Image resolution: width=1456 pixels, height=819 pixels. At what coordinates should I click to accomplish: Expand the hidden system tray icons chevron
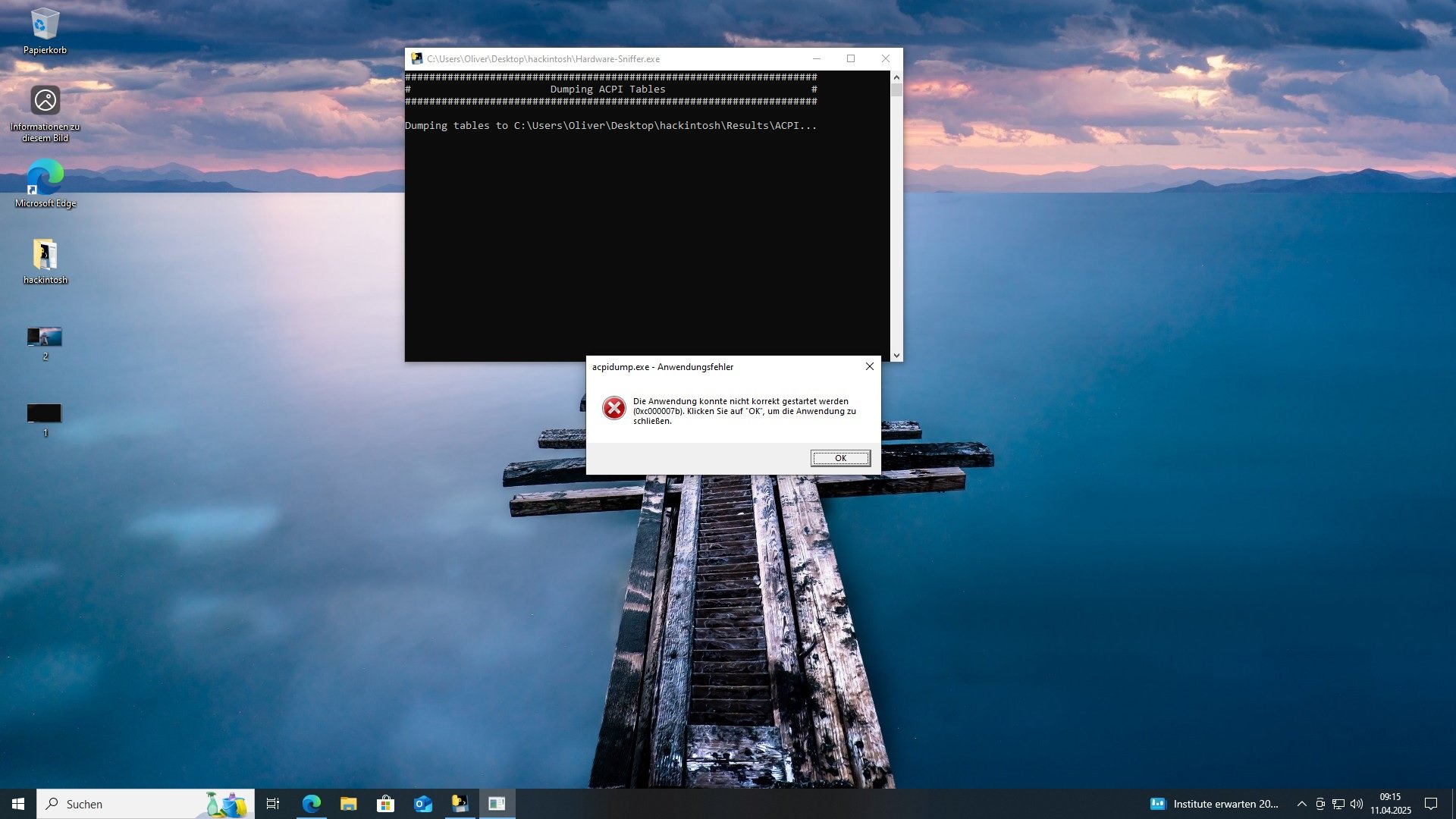(1301, 804)
